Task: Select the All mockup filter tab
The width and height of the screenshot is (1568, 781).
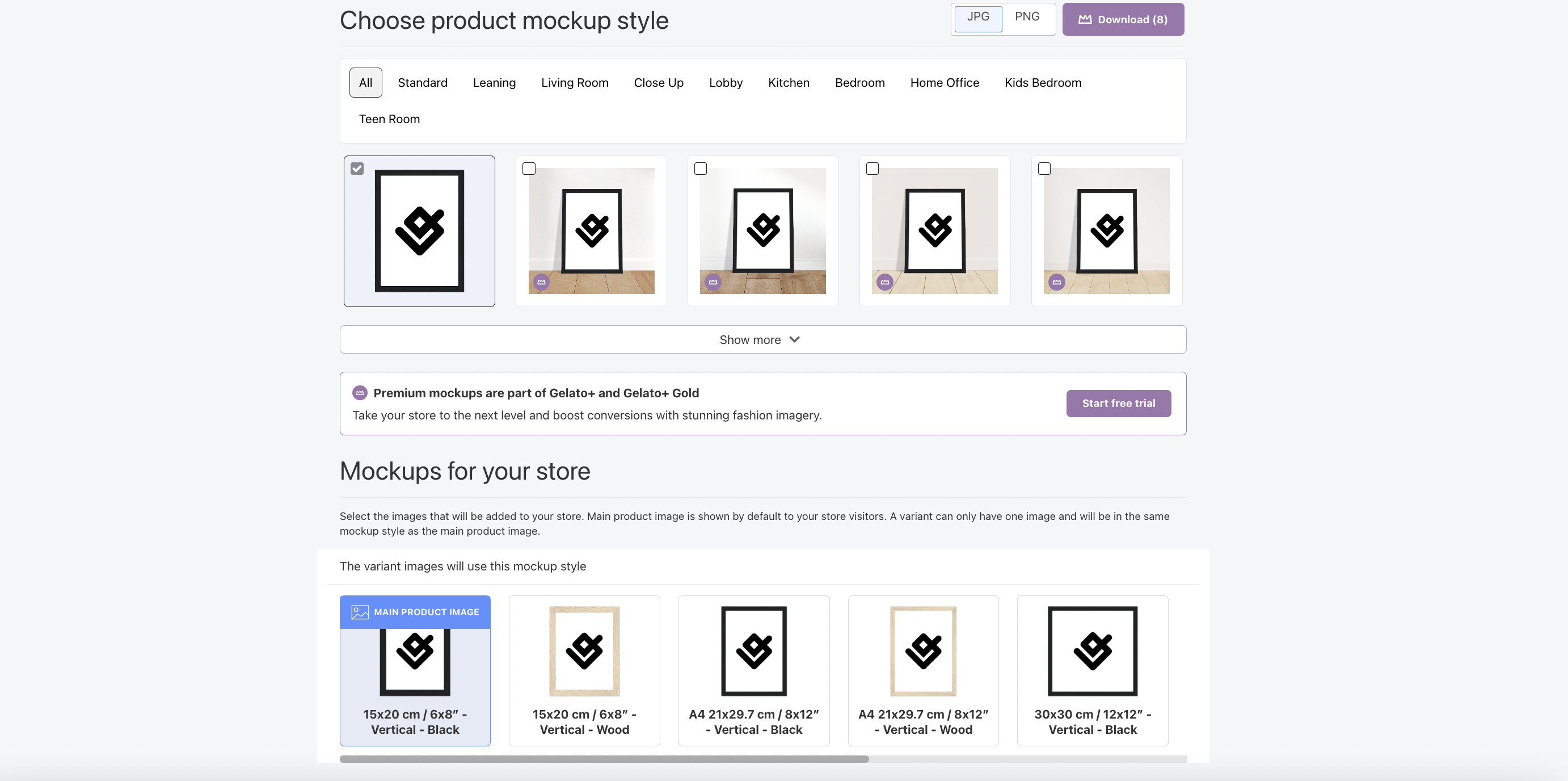Action: click(x=366, y=83)
